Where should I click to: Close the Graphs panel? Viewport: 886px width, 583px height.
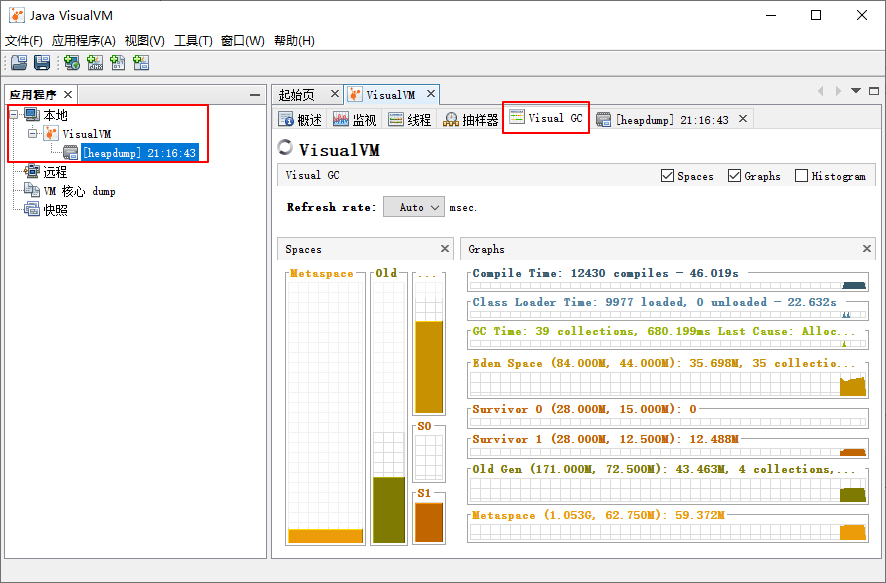point(866,249)
